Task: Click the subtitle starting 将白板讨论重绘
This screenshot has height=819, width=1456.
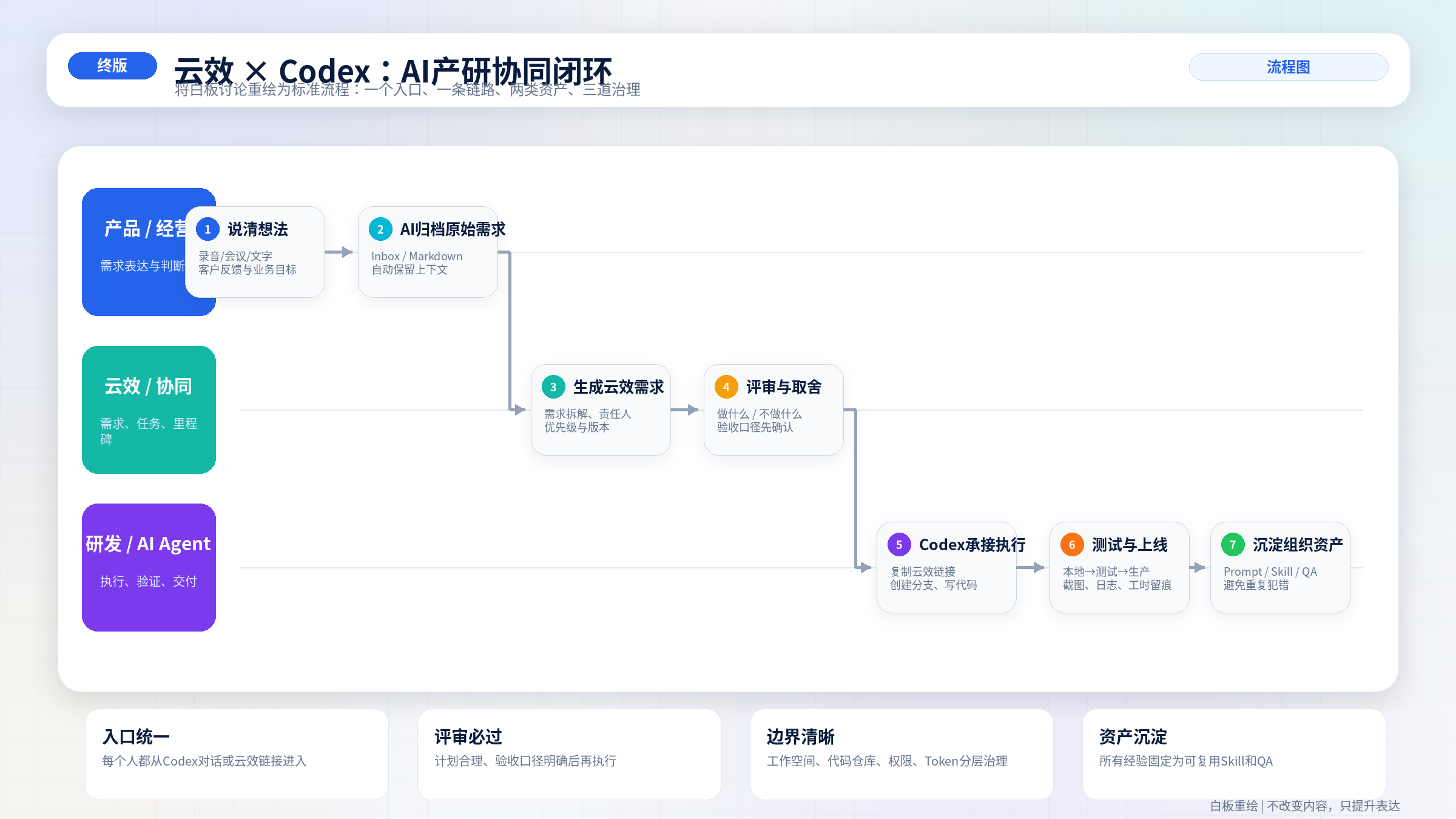Action: 408,90
